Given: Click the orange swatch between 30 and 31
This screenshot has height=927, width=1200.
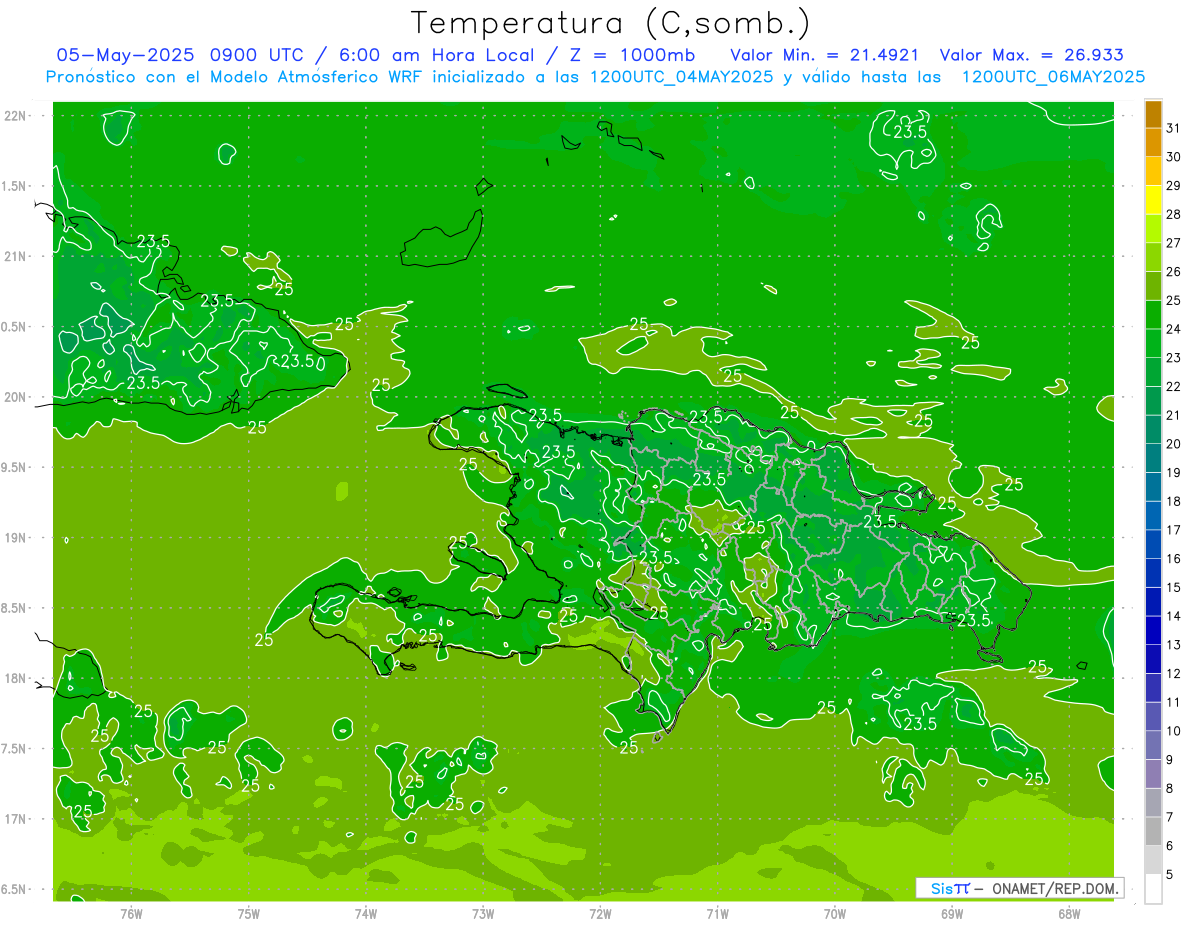Looking at the screenshot, I should [x=1153, y=142].
